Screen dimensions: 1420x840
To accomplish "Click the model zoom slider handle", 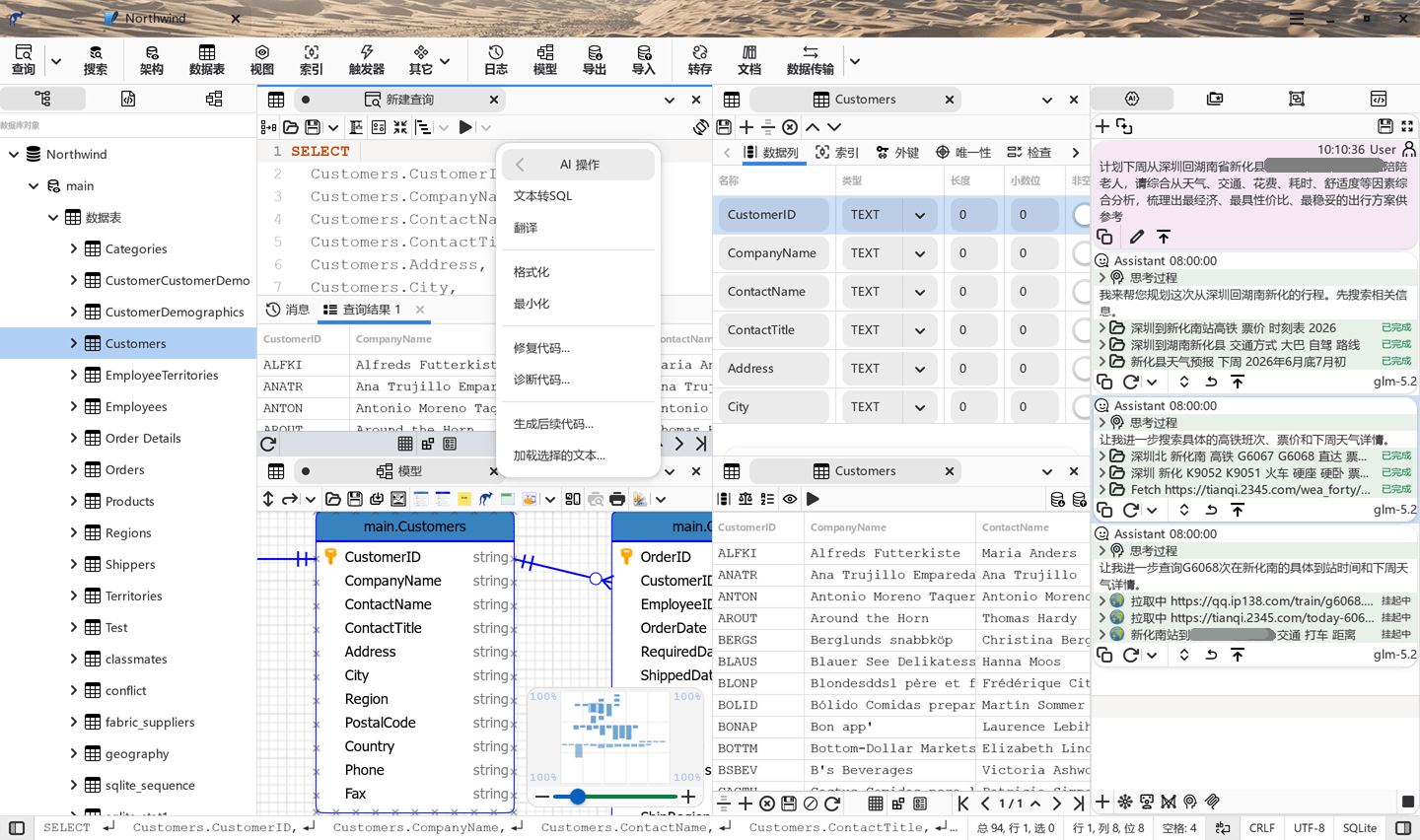I will coord(578,796).
